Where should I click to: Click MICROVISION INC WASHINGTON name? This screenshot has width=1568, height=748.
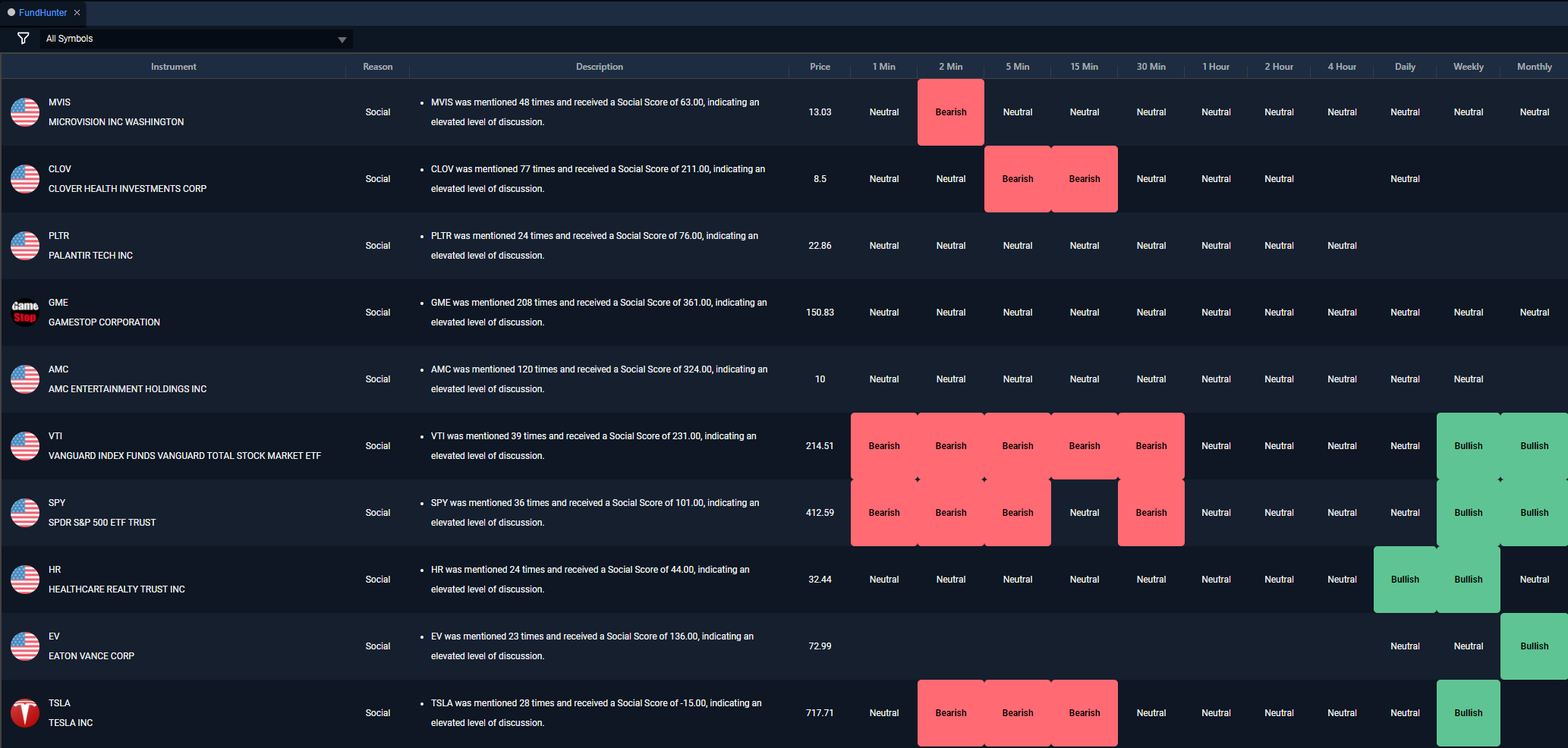click(116, 122)
